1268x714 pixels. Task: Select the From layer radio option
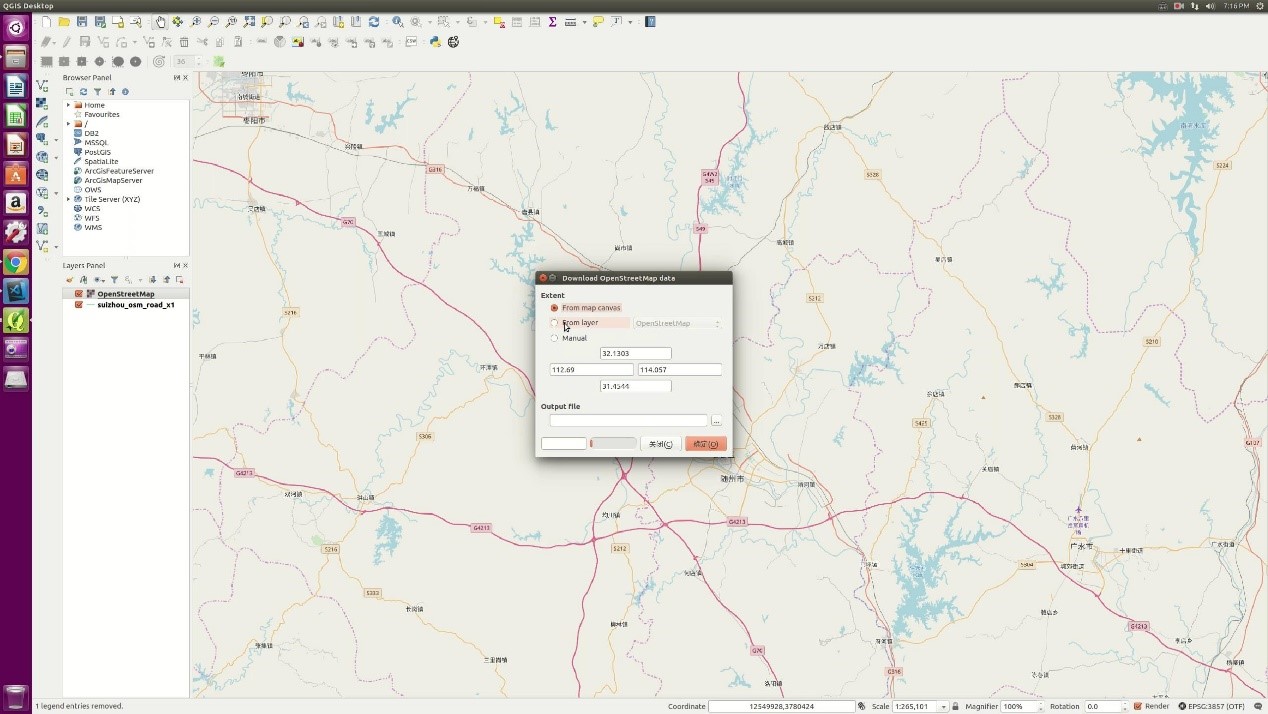click(555, 323)
